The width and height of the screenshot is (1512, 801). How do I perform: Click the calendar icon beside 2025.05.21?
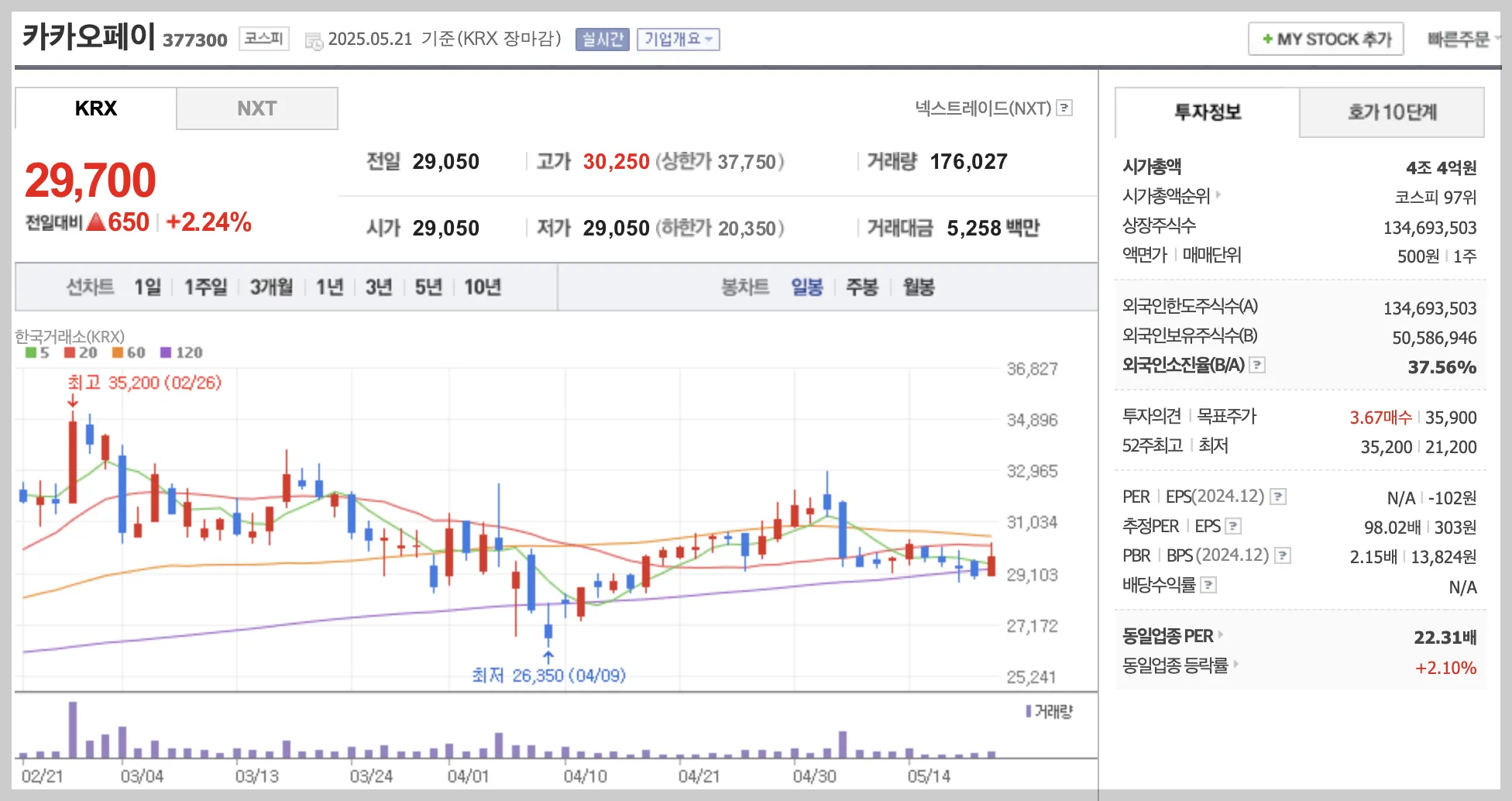(x=314, y=41)
